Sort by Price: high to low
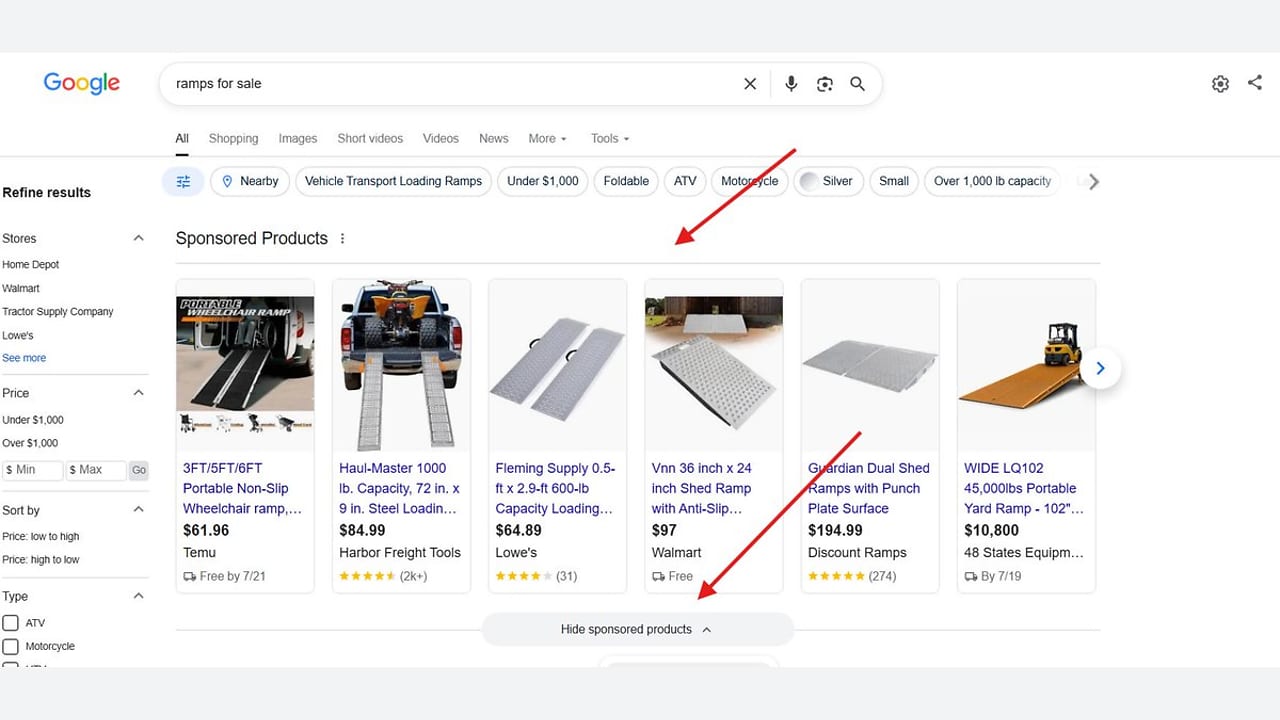1280x720 pixels. pyautogui.click(x=41, y=560)
